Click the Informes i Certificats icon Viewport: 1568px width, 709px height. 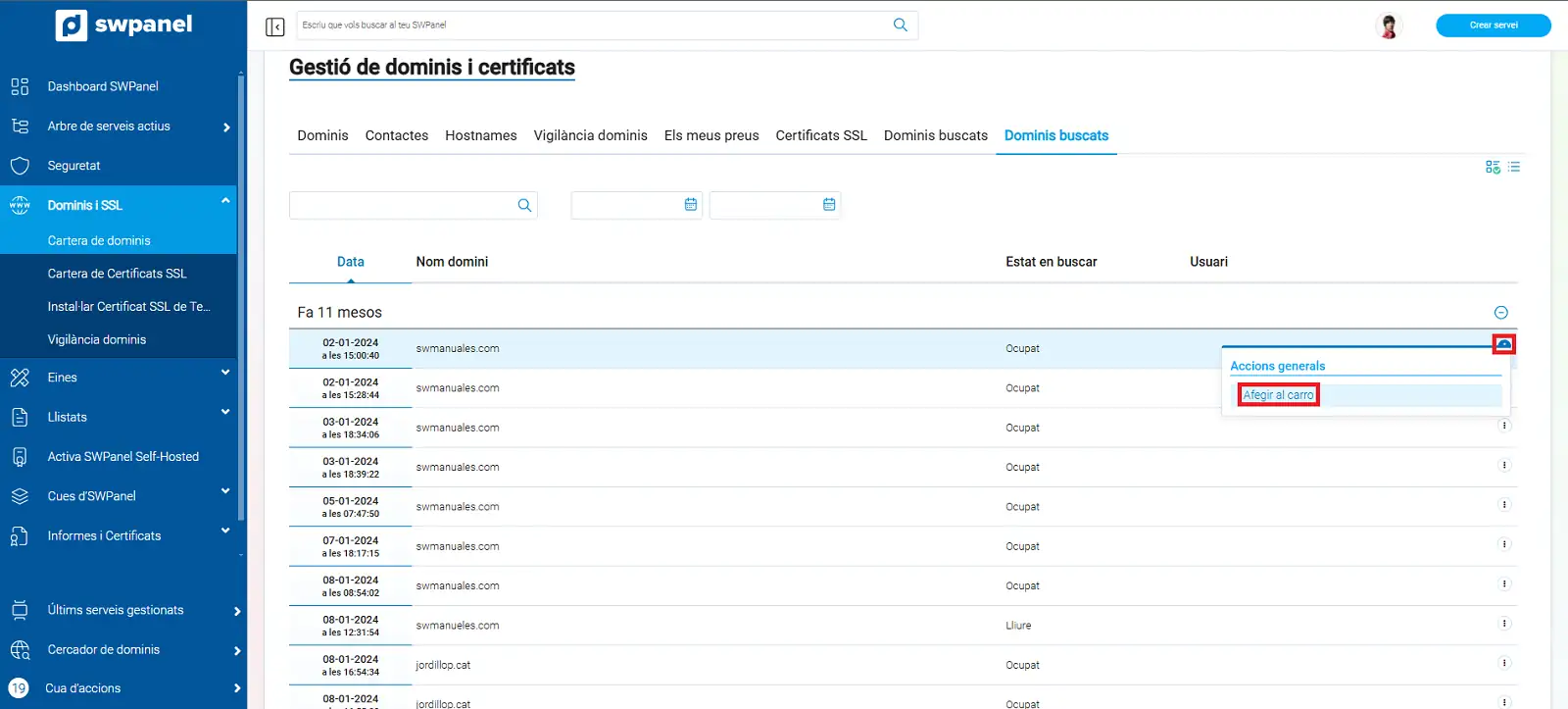pyautogui.click(x=20, y=535)
